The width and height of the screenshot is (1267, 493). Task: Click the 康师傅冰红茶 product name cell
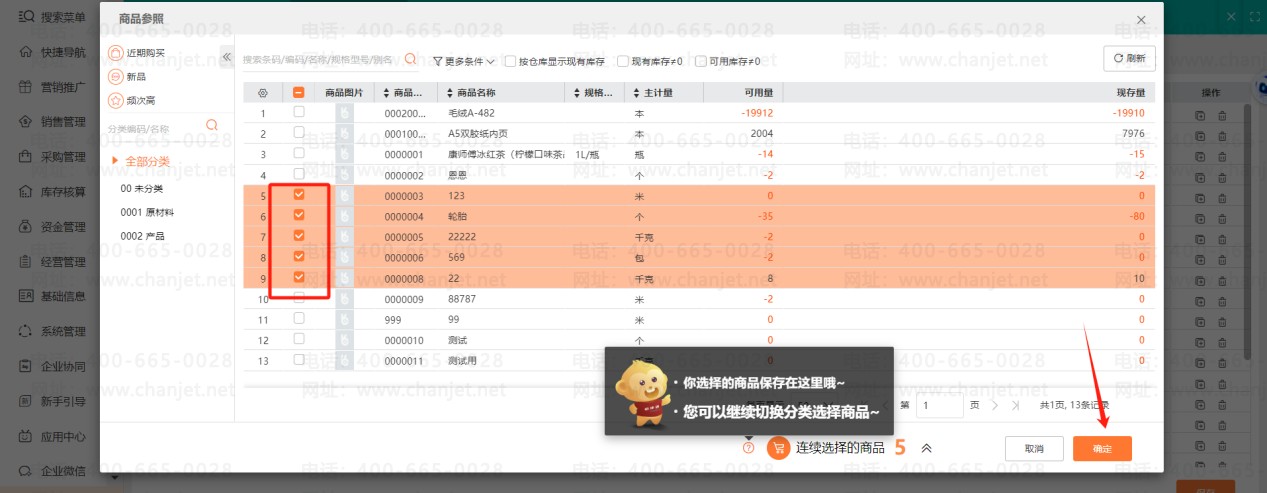click(505, 154)
